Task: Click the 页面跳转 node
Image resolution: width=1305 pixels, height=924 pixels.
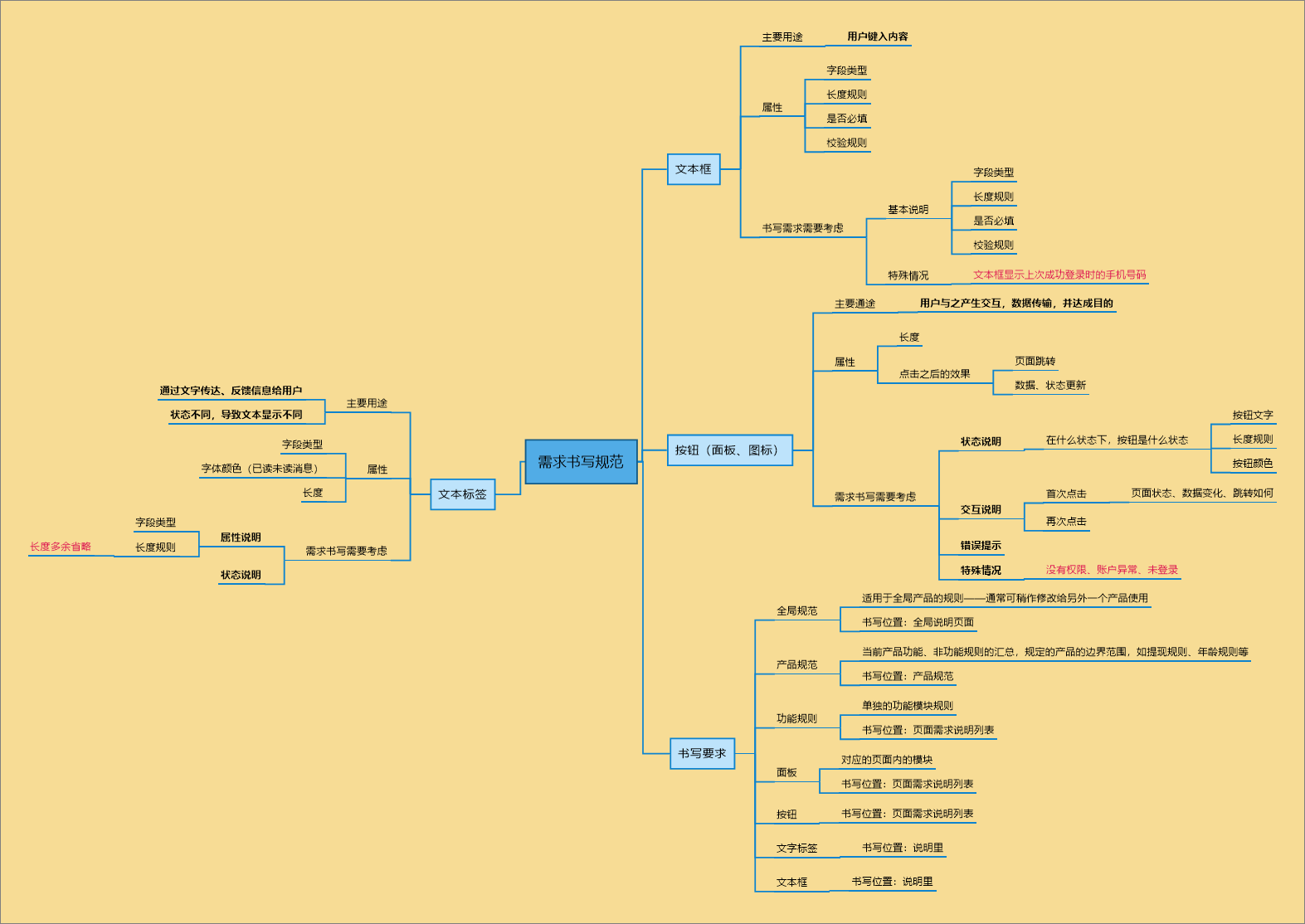Action: 1035,362
